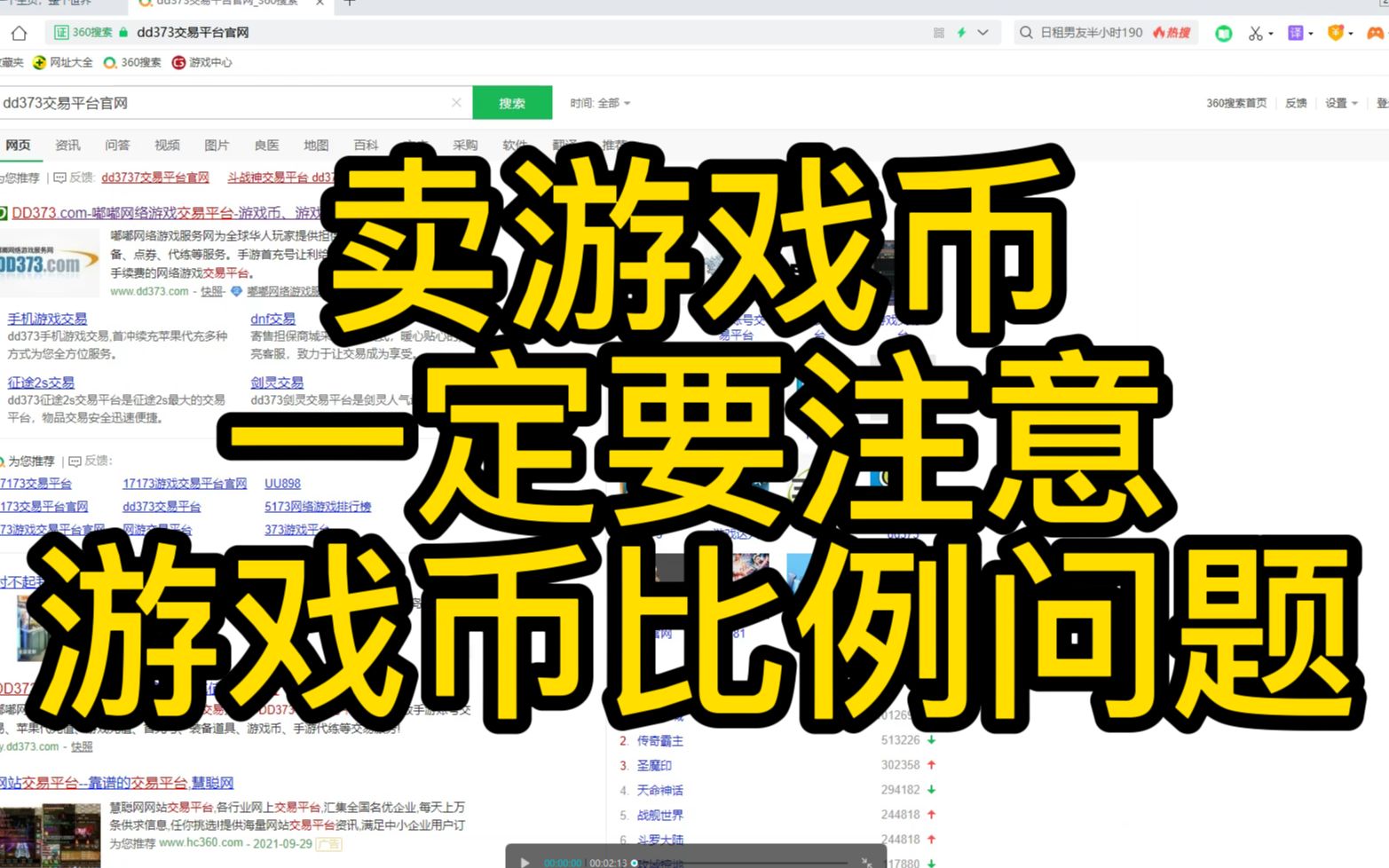Open 传奇霸主 in the game ranking
Image resolution: width=1389 pixels, height=868 pixels.
[x=660, y=740]
